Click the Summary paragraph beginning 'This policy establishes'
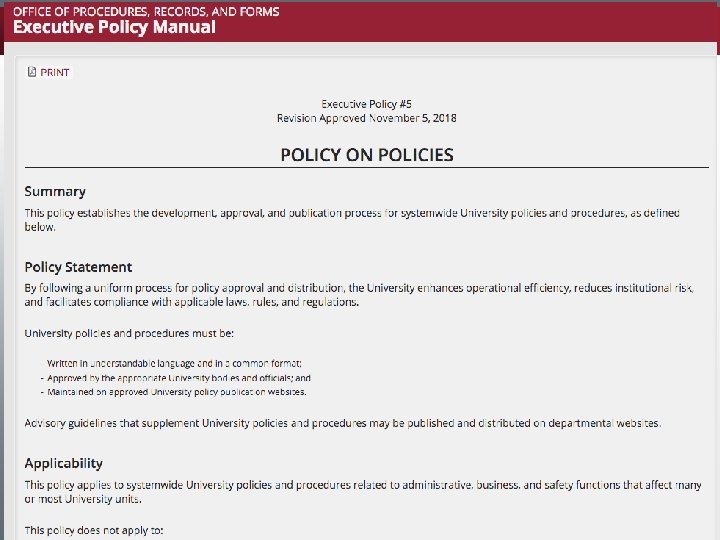The height and width of the screenshot is (540, 720). (352, 220)
